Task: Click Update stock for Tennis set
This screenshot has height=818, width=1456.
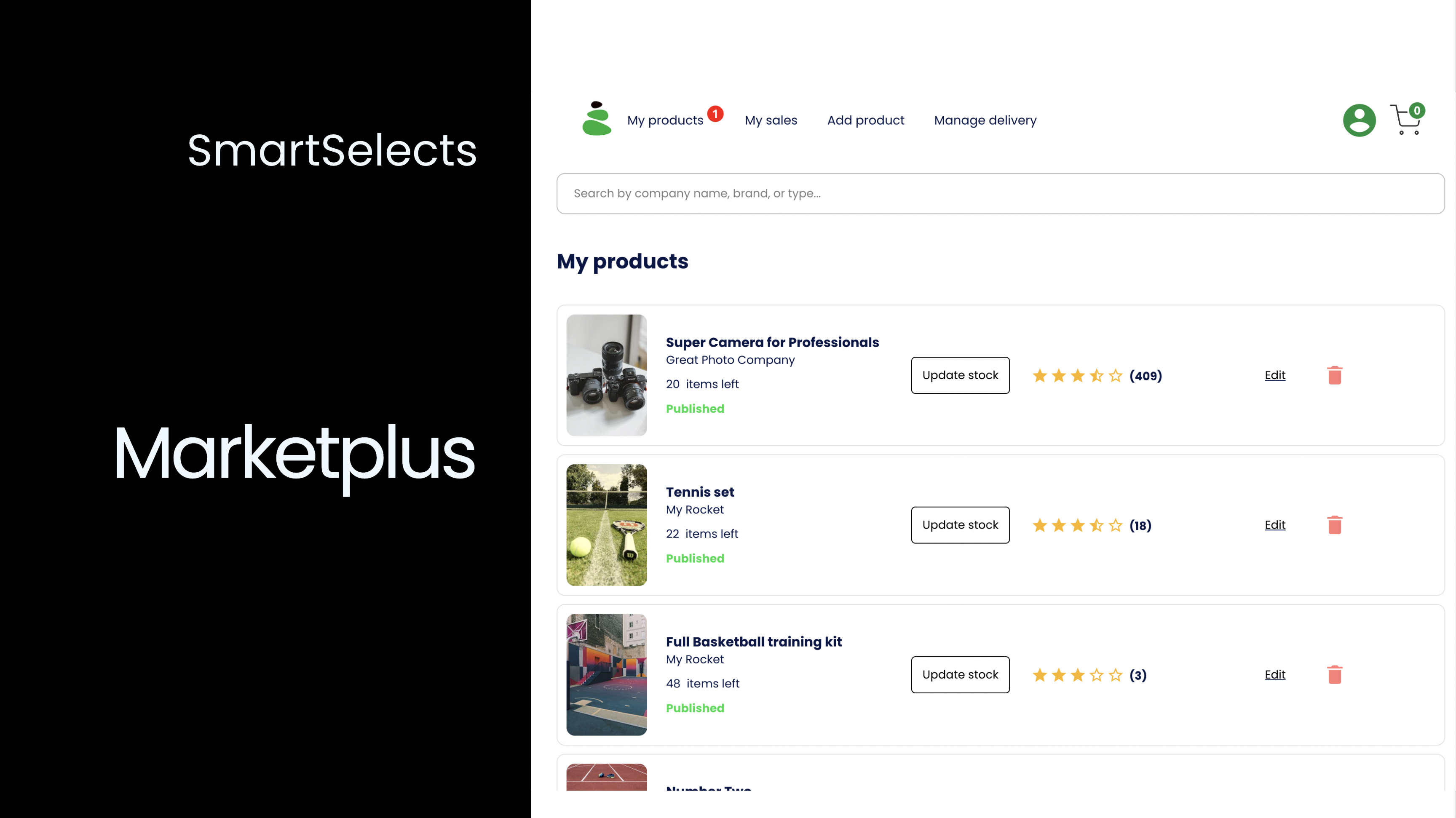Action: click(x=960, y=525)
